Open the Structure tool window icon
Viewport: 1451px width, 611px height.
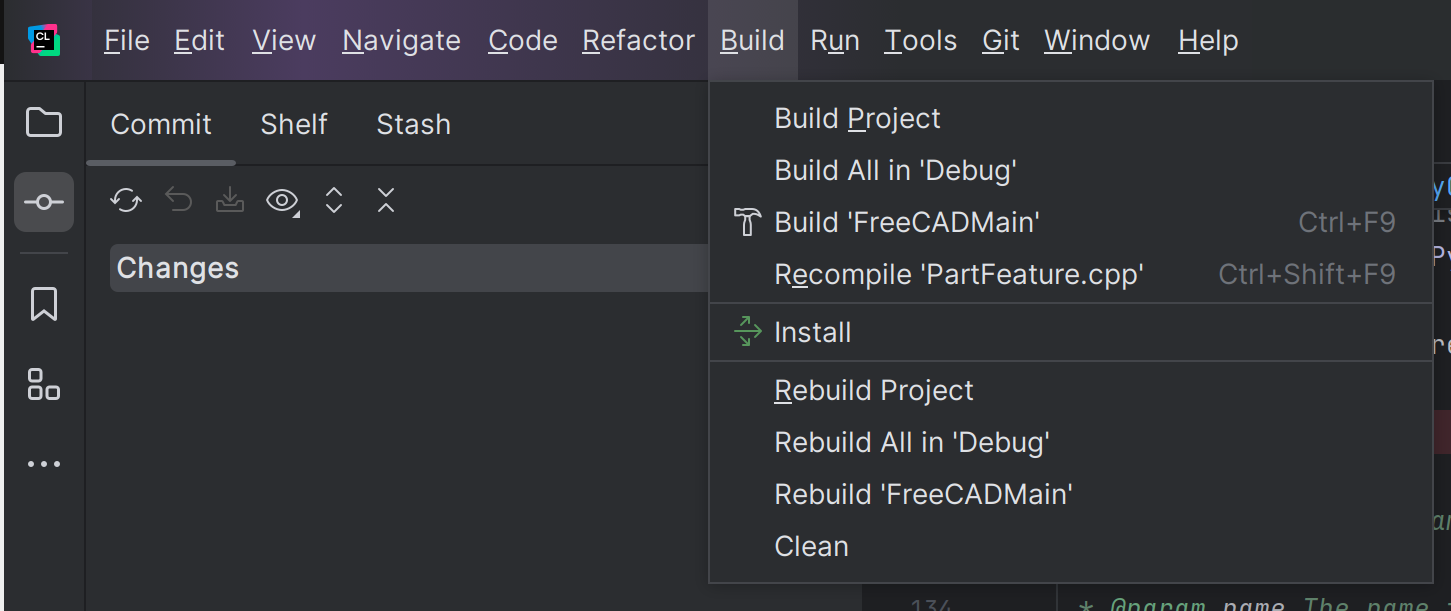tap(44, 384)
